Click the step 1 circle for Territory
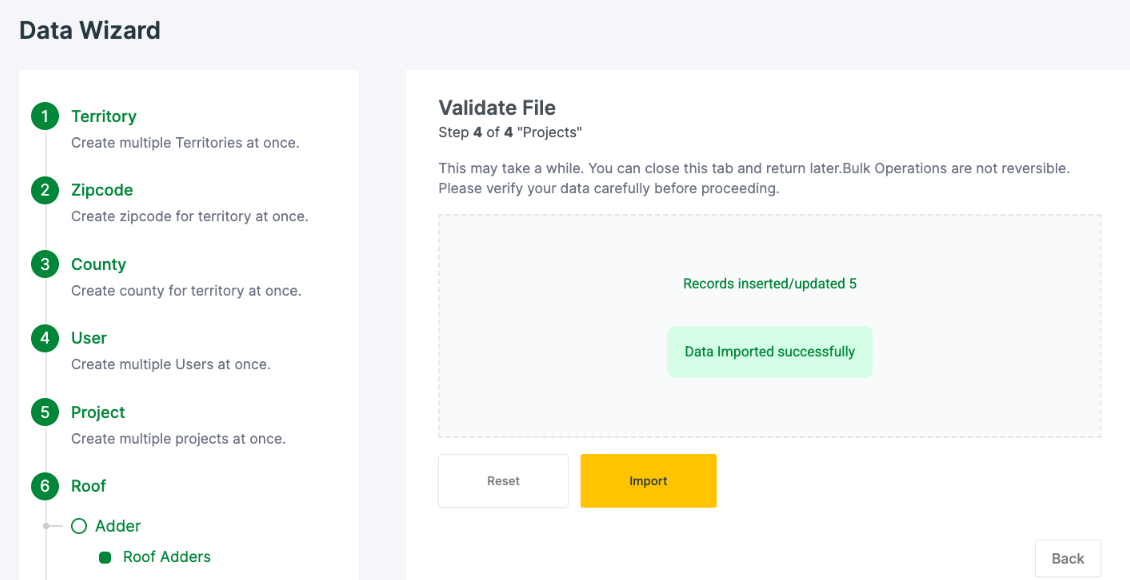This screenshot has height=580, width=1130. click(45, 116)
